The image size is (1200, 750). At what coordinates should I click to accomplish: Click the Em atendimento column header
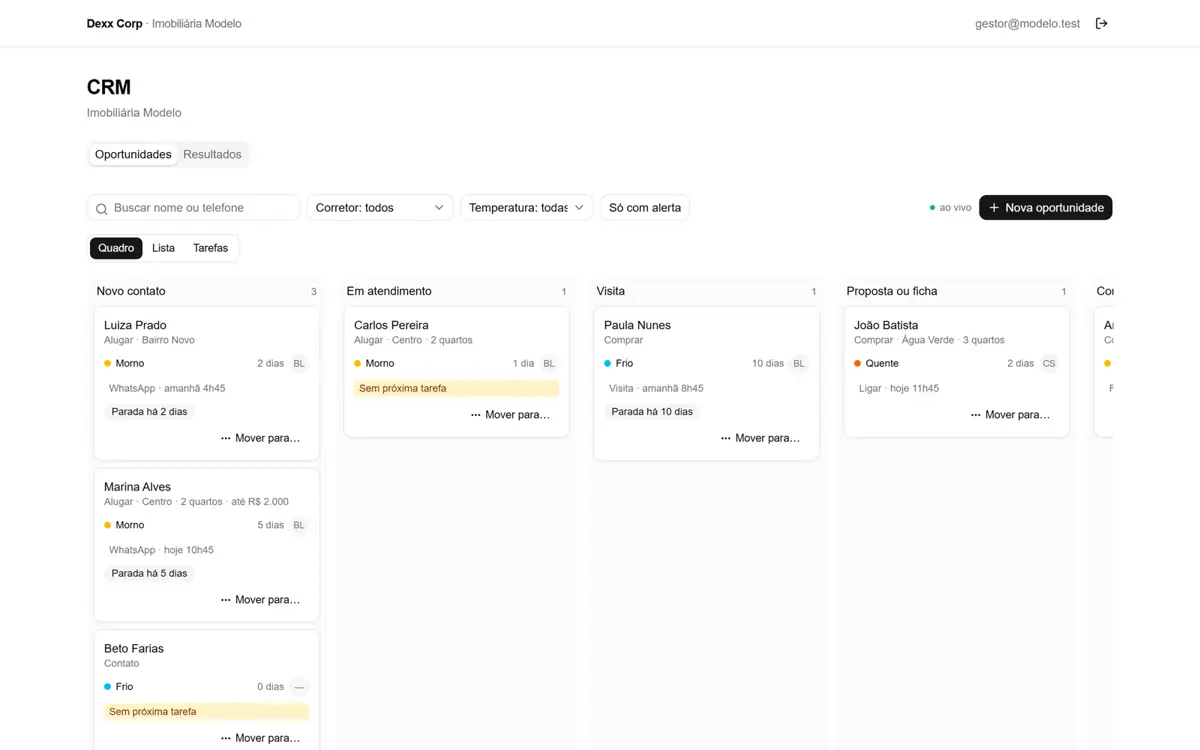tap(389, 291)
